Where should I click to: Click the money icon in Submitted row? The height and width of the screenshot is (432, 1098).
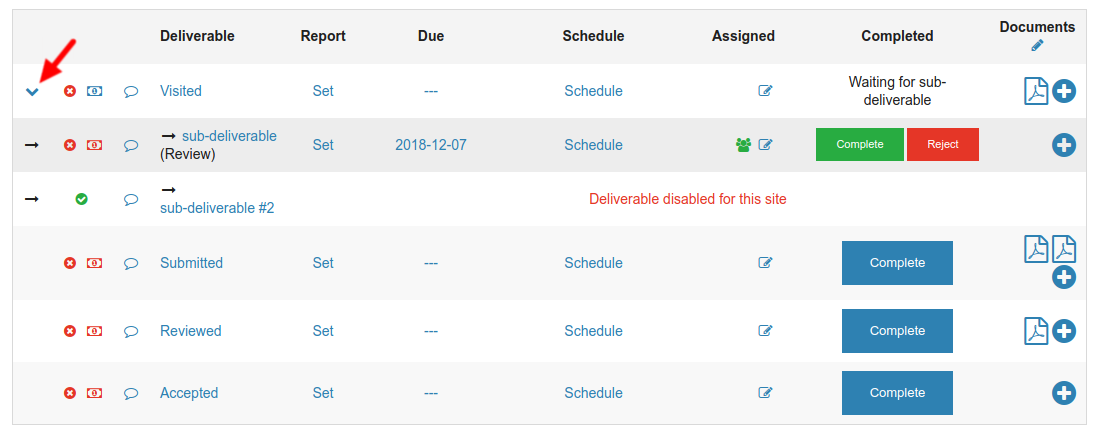[94, 263]
